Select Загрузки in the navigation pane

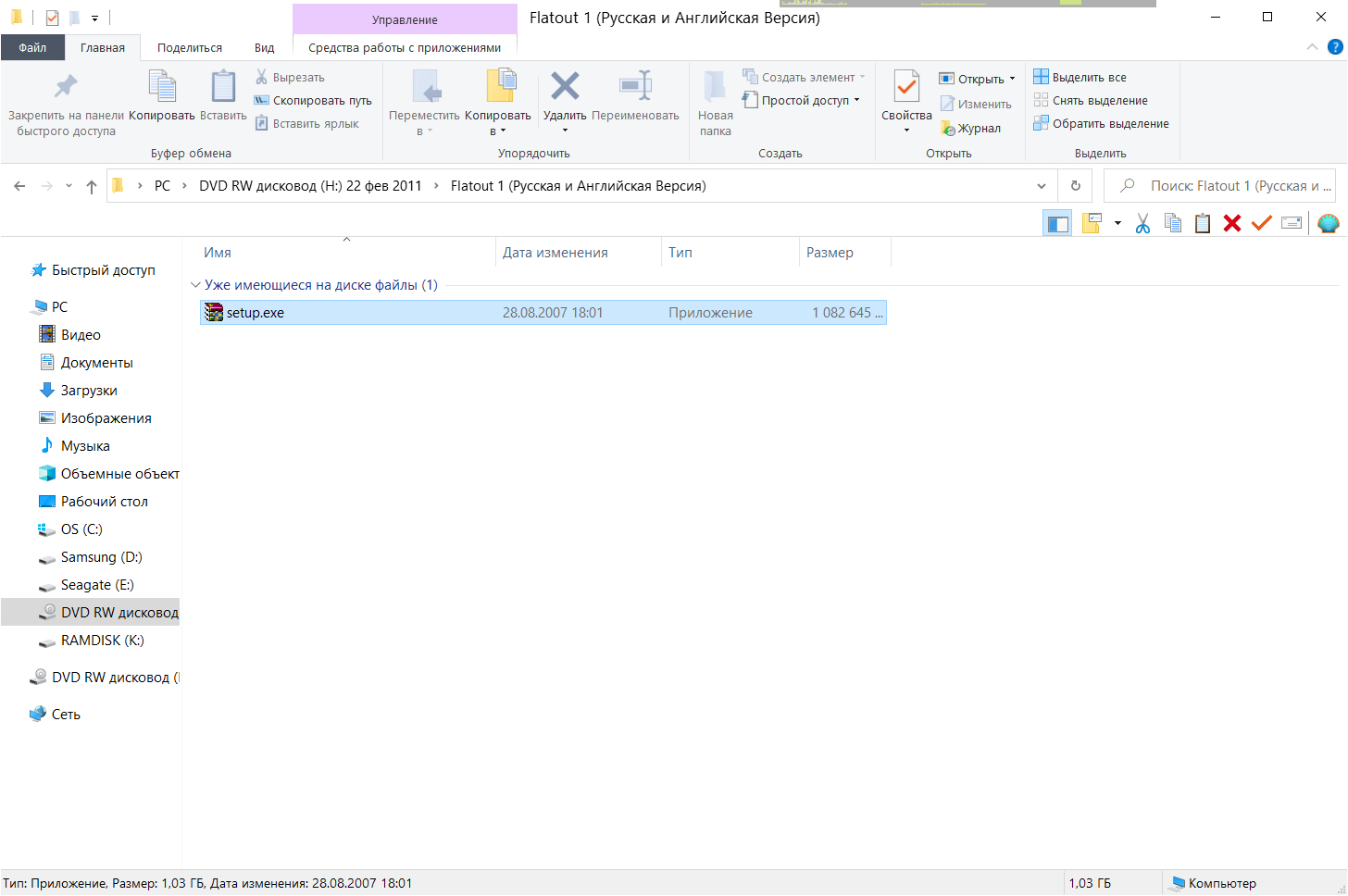[x=89, y=391]
